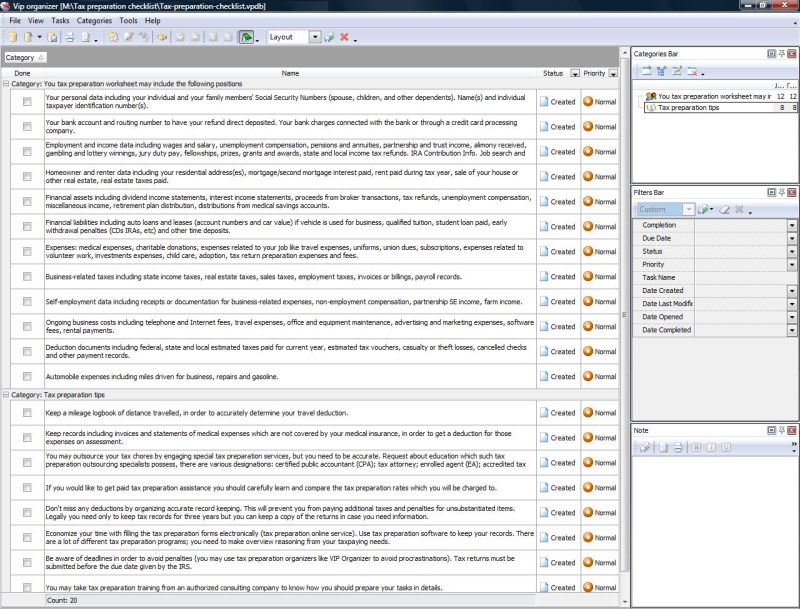The height and width of the screenshot is (609, 800).
Task: Click the delete category icon in Categories Bar
Action: 692,71
